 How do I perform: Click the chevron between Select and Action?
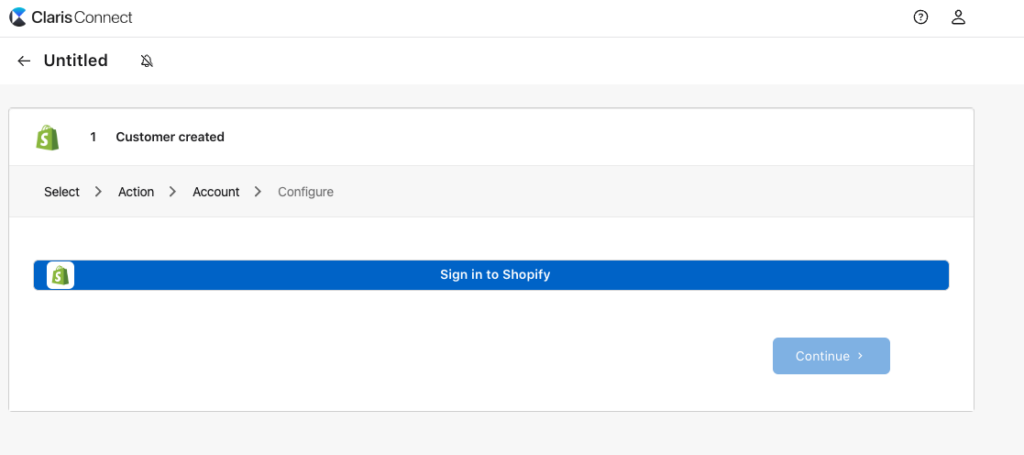[99, 192]
